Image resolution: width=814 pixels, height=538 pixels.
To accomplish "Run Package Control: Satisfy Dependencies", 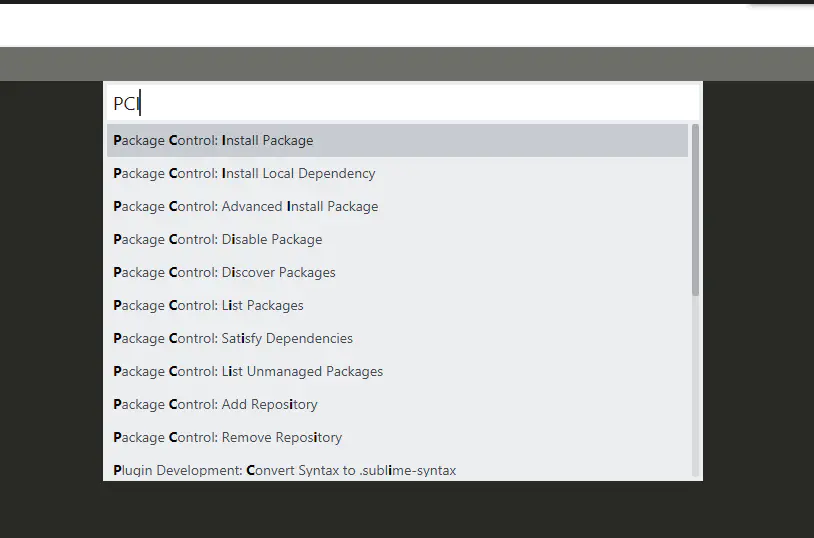I will pyautogui.click(x=397, y=338).
